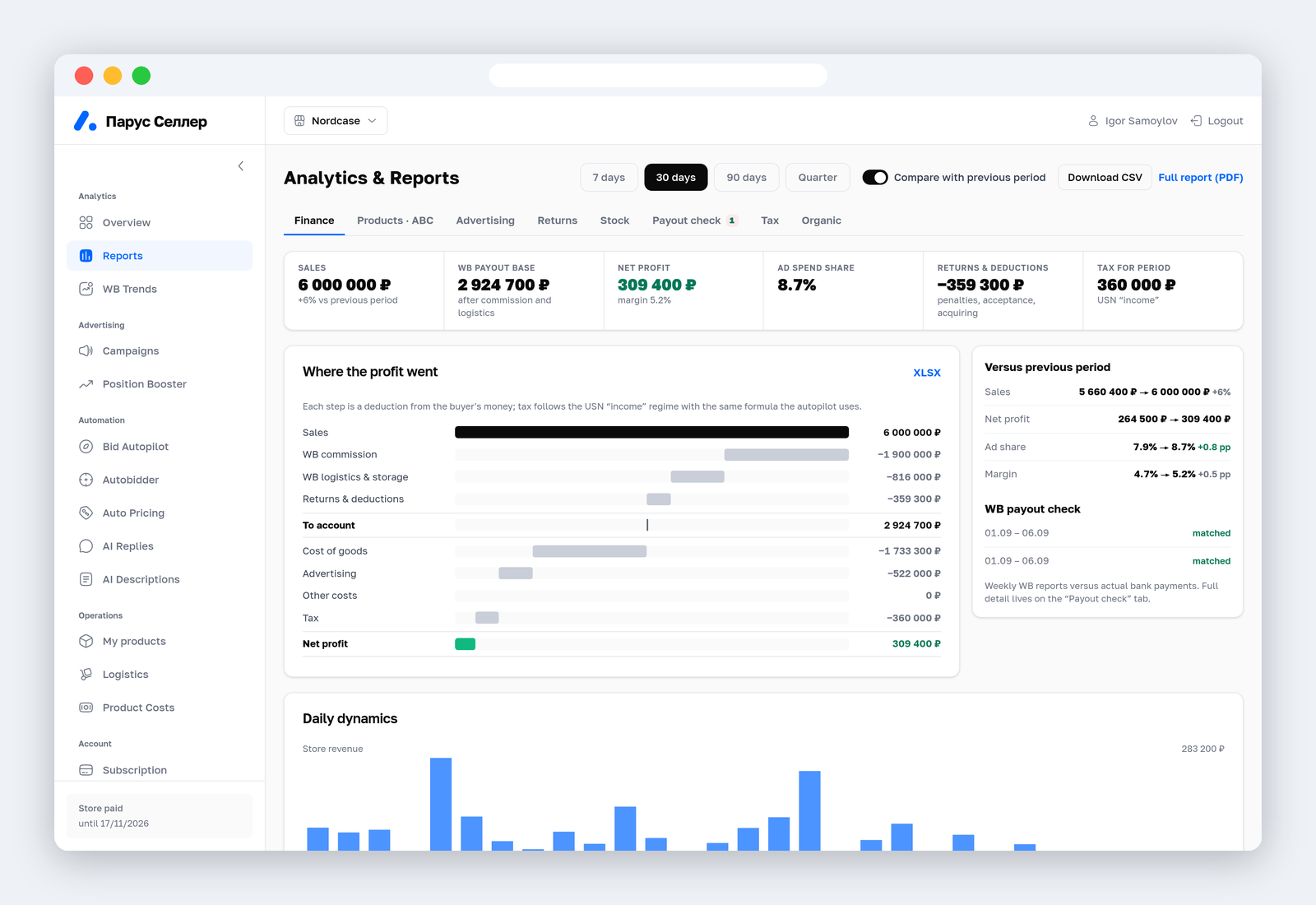
Task: Open the Nordcase store dropdown
Action: [x=336, y=121]
